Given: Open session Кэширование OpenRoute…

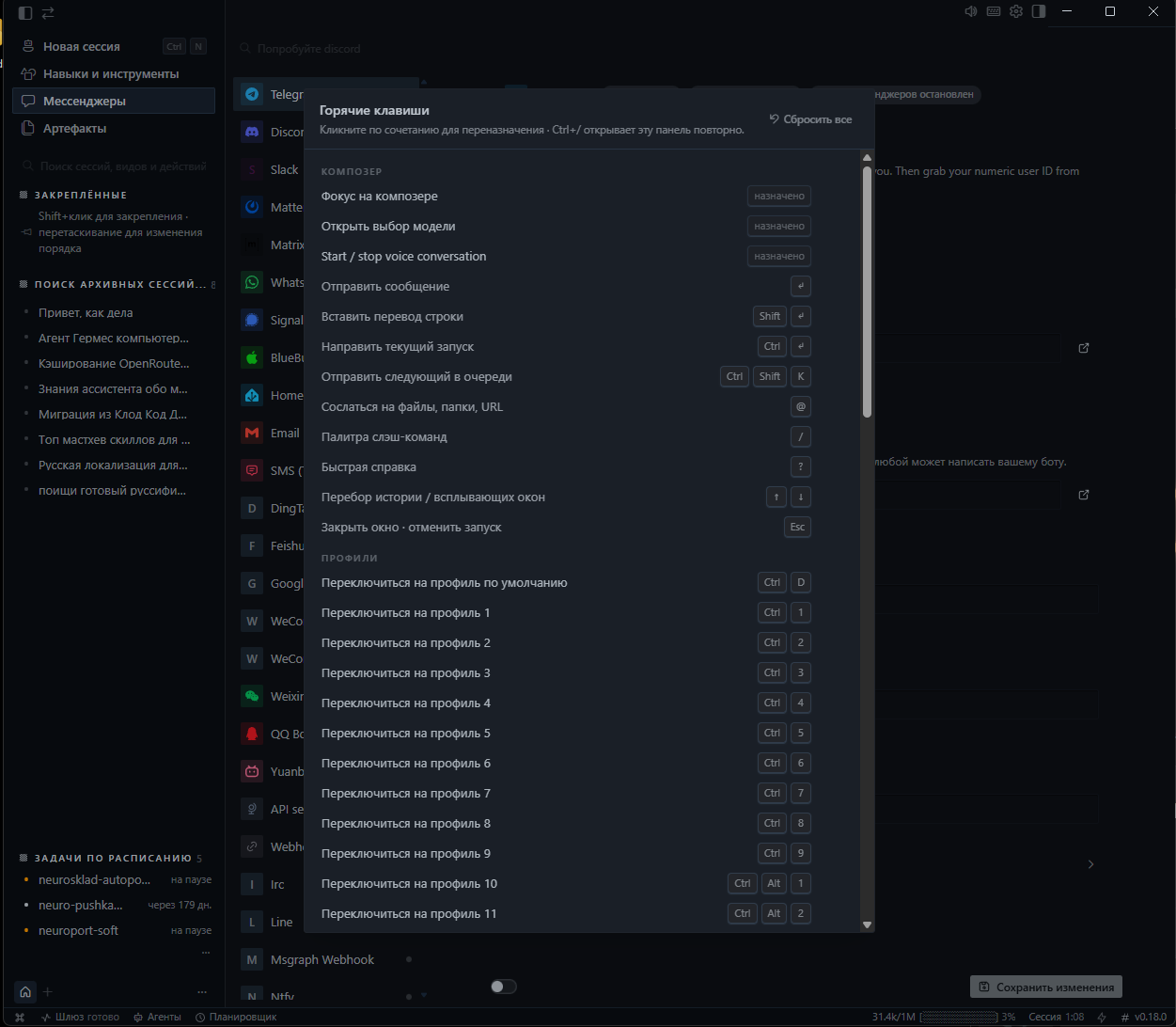Looking at the screenshot, I should coord(114,363).
